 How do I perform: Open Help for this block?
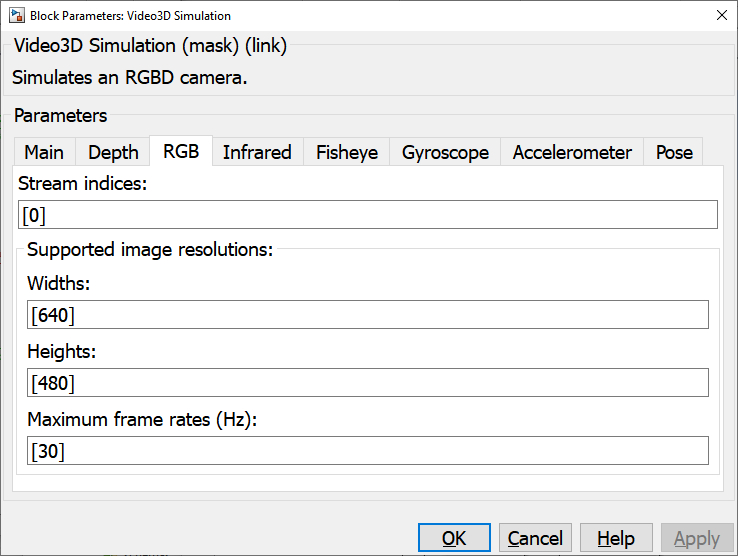pyautogui.click(x=616, y=538)
